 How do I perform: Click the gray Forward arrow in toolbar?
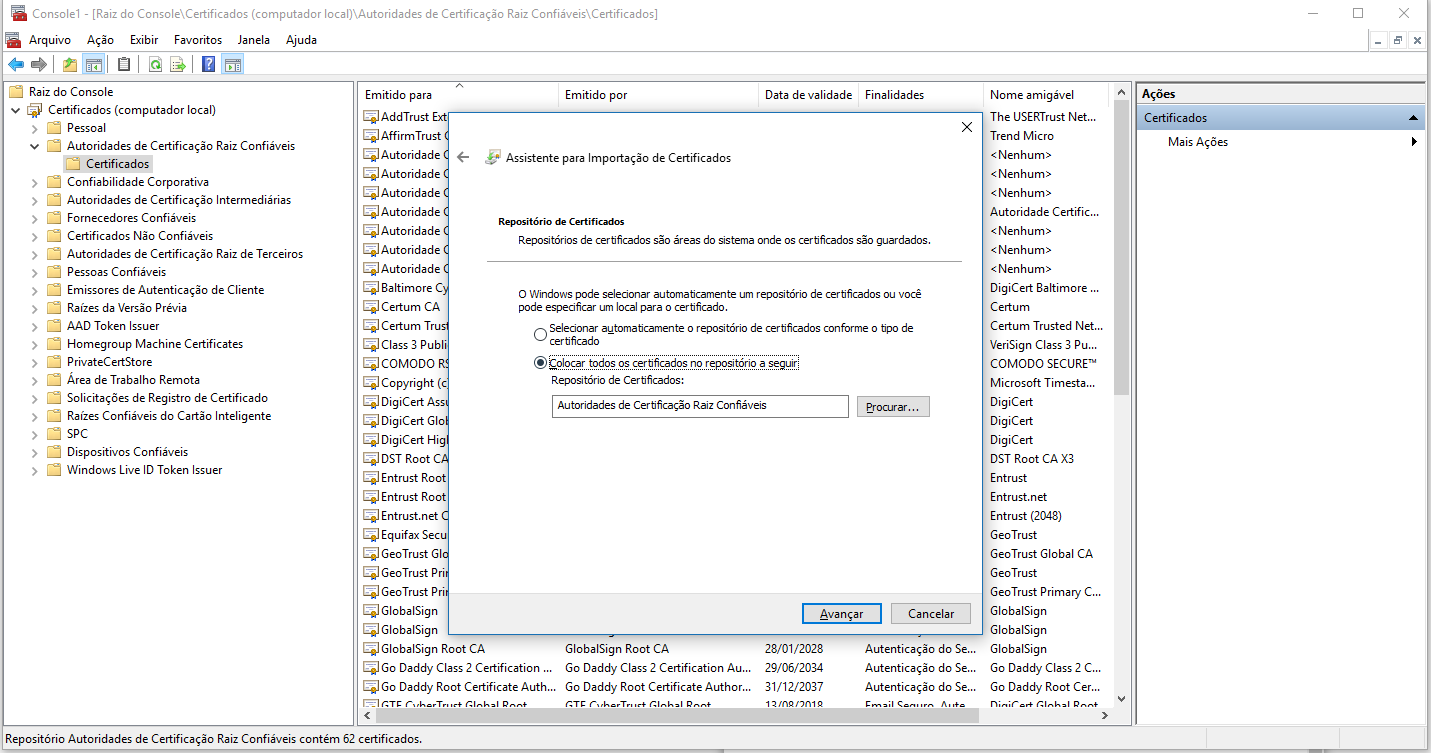39,65
